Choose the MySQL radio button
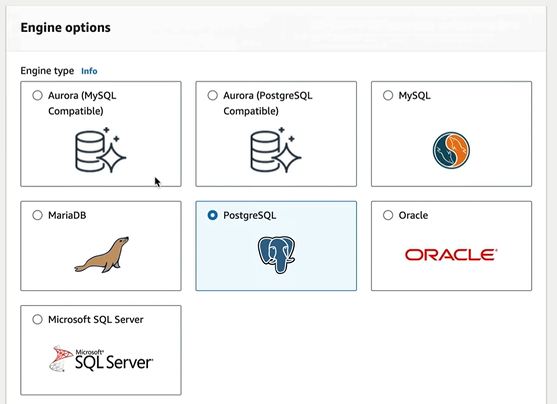The image size is (557, 404). (388, 95)
